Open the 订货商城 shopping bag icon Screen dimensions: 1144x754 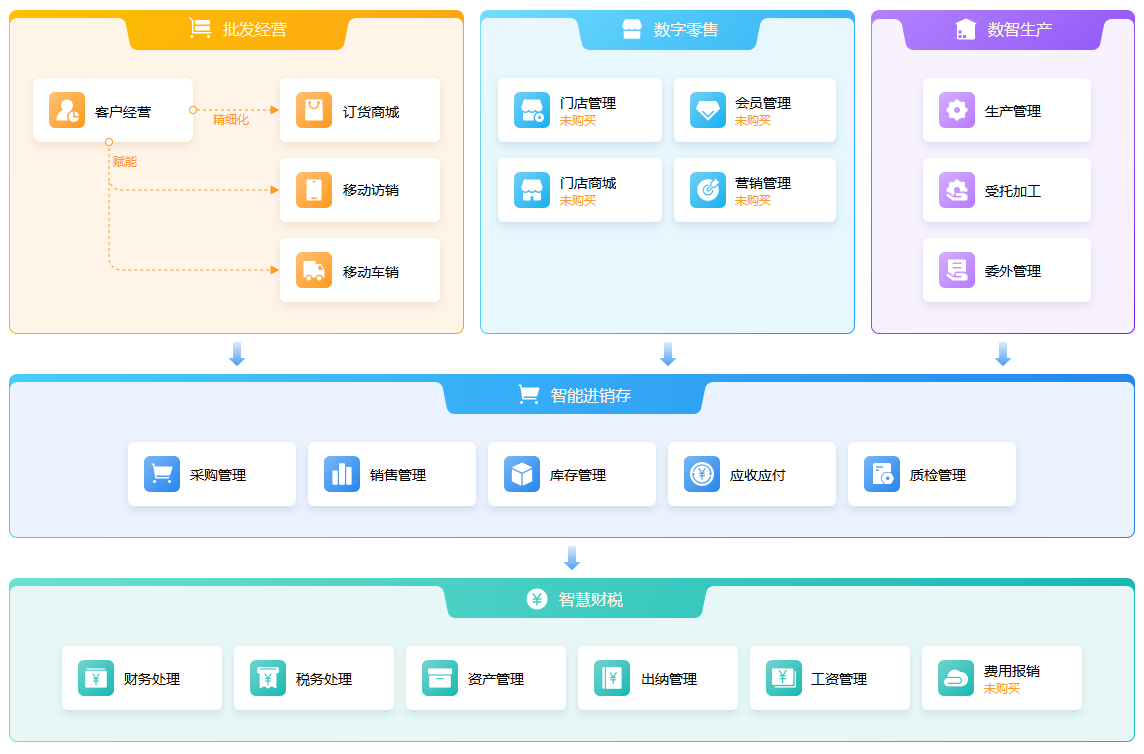point(314,110)
